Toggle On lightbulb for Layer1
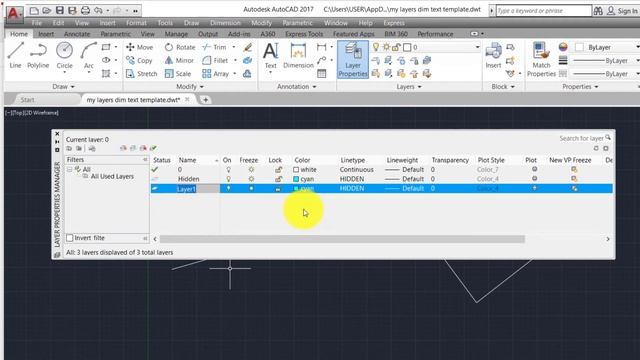The height and width of the screenshot is (360, 640). [229, 188]
